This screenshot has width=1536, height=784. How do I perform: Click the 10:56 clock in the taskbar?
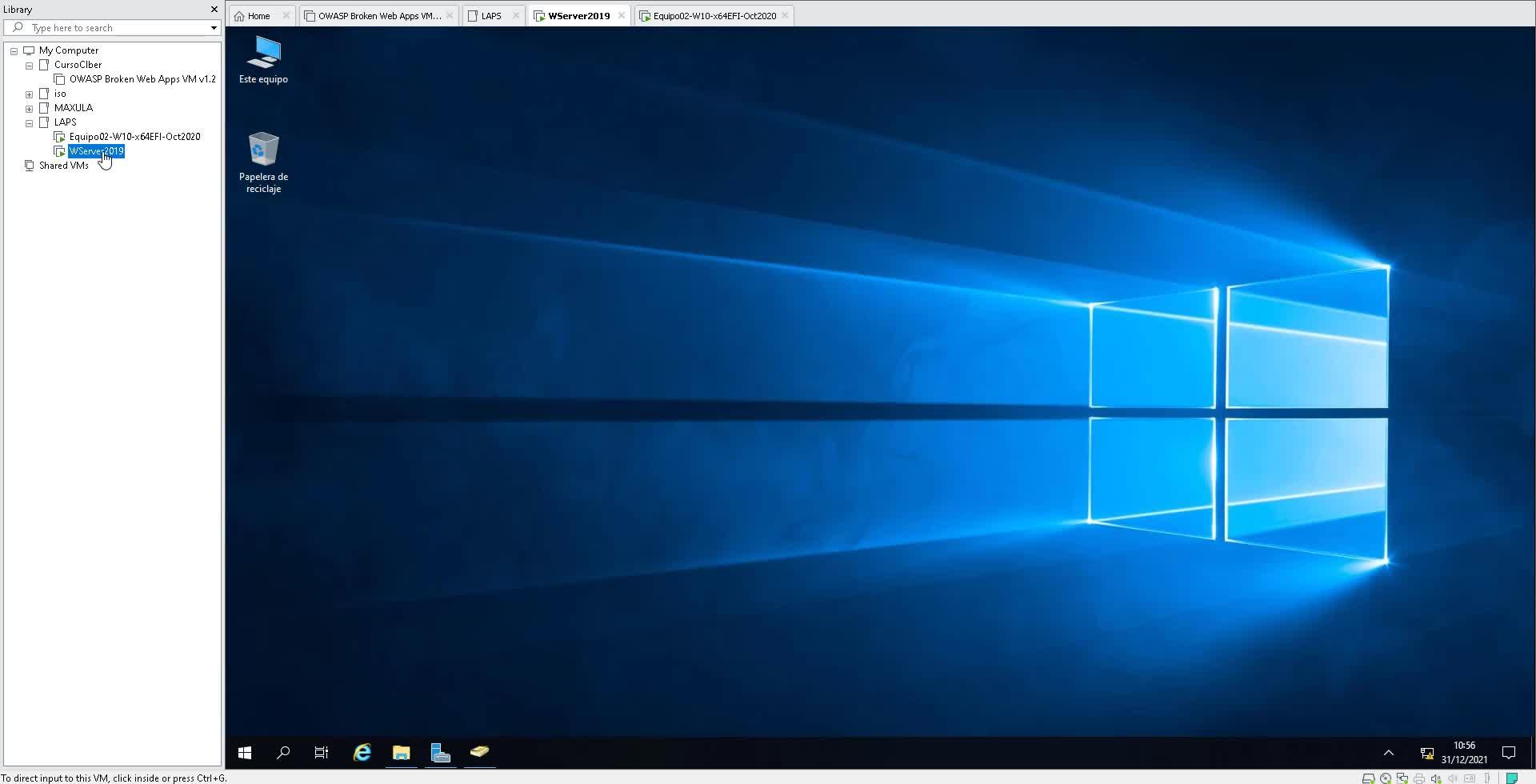point(1464,746)
